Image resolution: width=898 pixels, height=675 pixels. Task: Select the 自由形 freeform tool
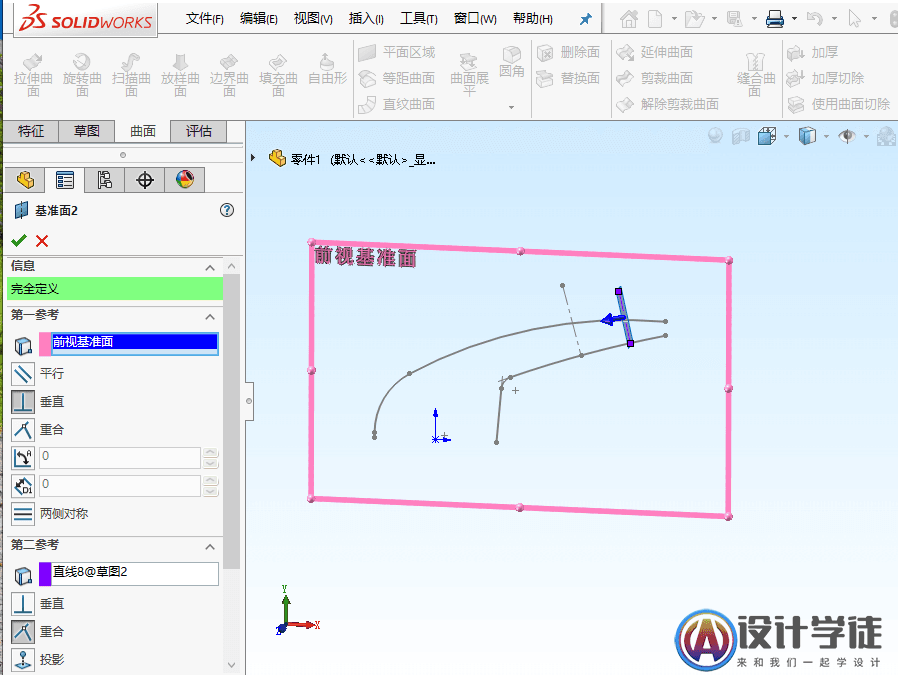pyautogui.click(x=328, y=70)
